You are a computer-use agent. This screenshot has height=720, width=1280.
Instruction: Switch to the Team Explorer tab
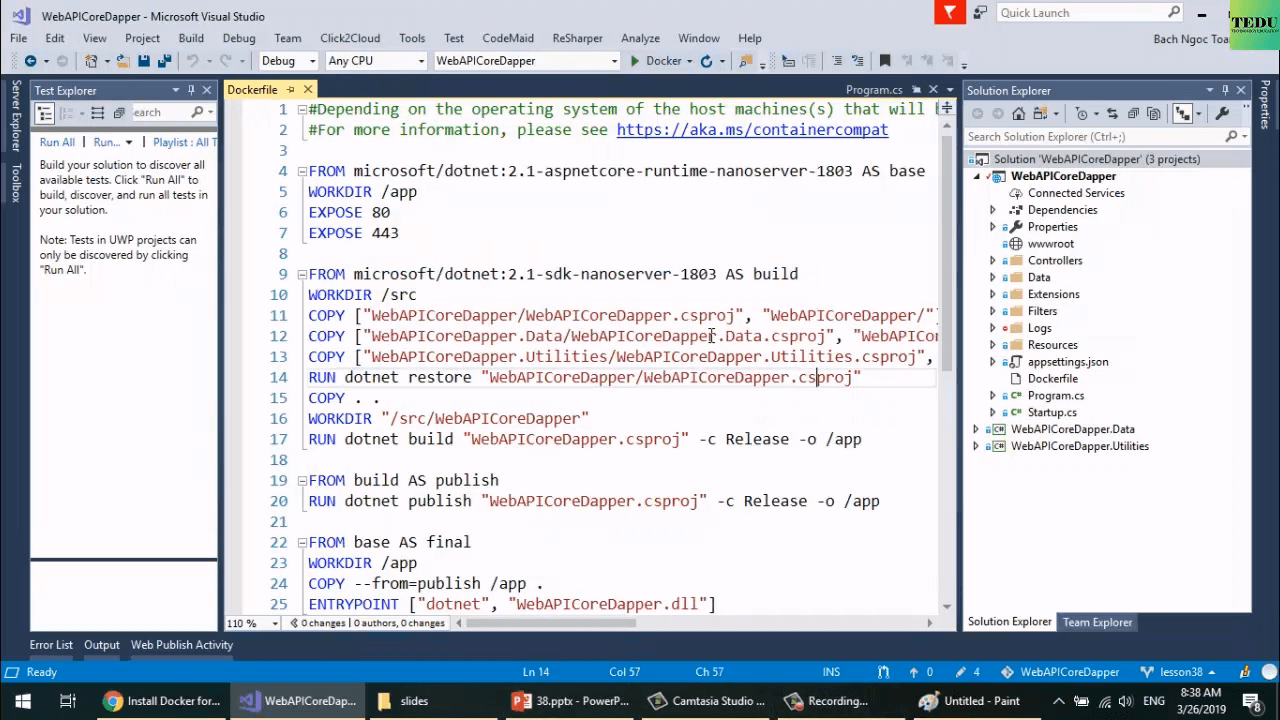(x=1097, y=622)
